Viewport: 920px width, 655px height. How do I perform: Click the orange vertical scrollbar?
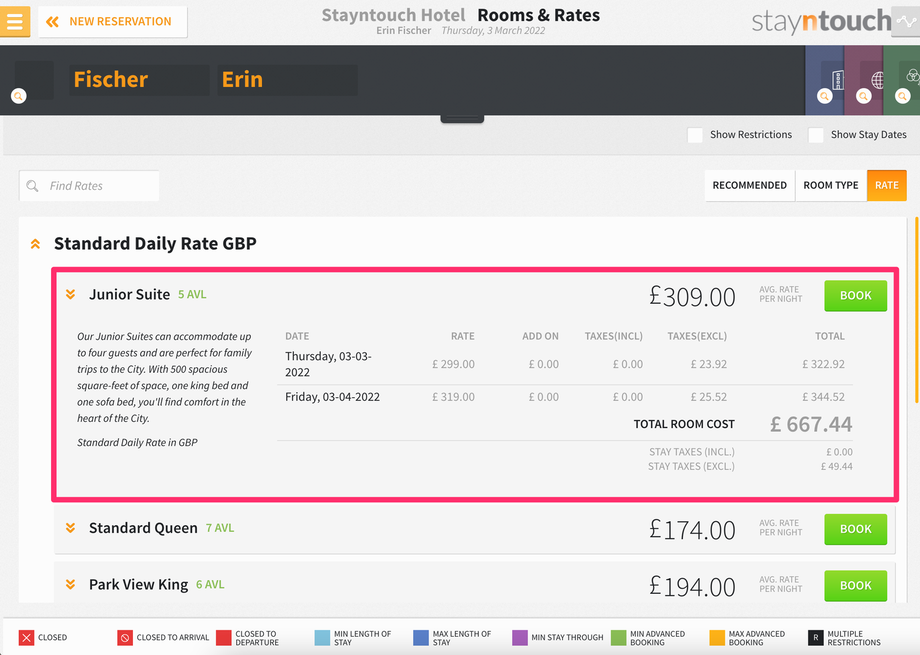[916, 310]
